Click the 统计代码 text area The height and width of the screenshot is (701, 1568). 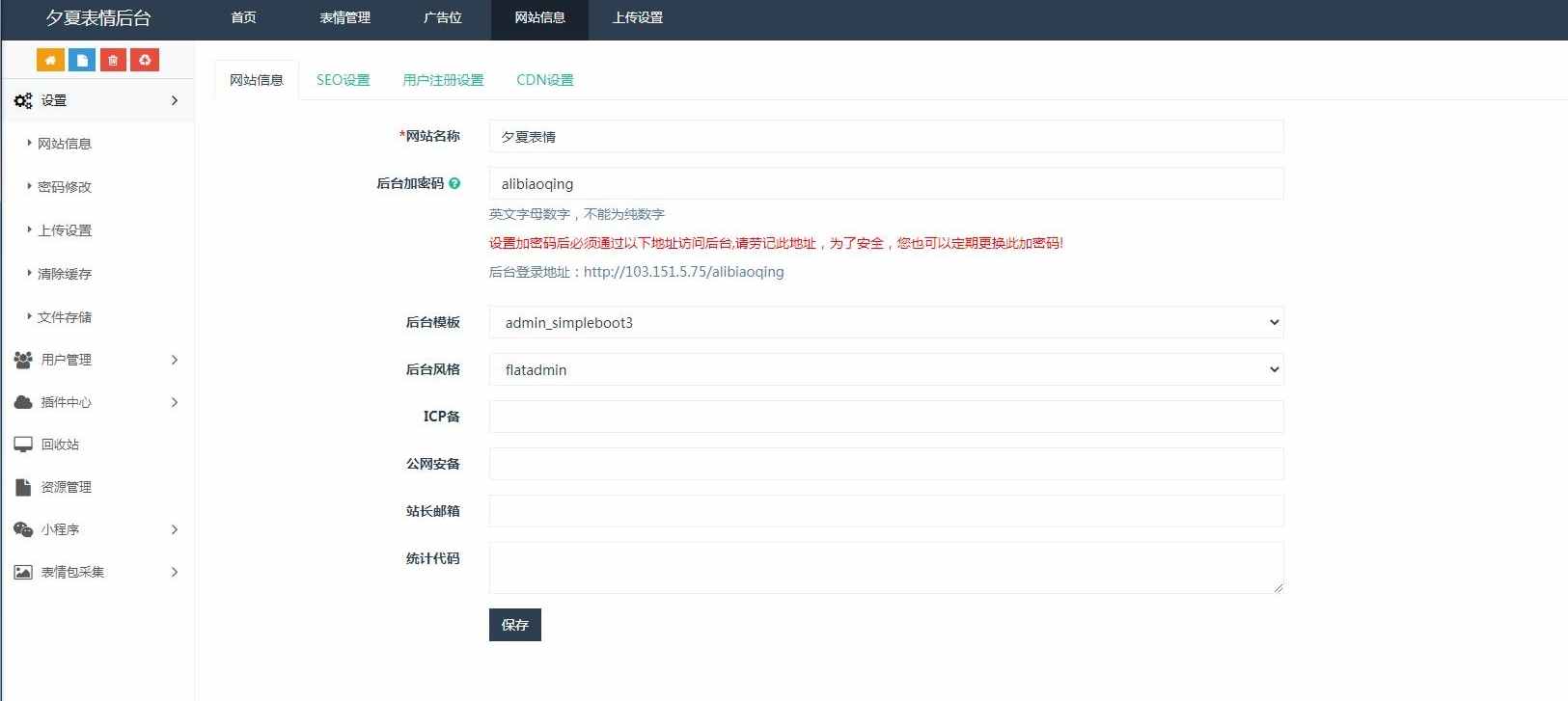(886, 567)
